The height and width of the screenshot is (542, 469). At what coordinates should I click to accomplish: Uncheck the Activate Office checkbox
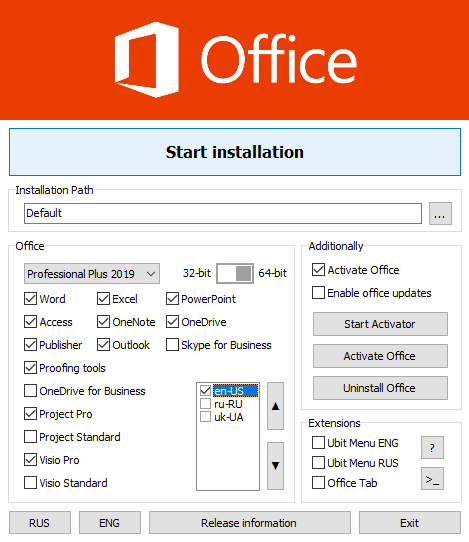(x=318, y=270)
